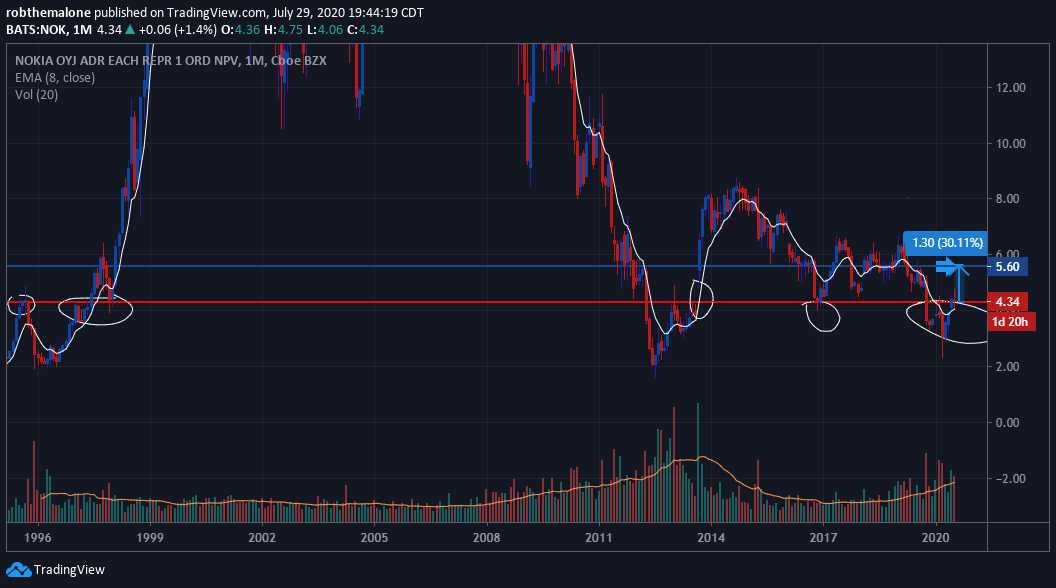Click the 2017 time axis label

pyautogui.click(x=823, y=537)
